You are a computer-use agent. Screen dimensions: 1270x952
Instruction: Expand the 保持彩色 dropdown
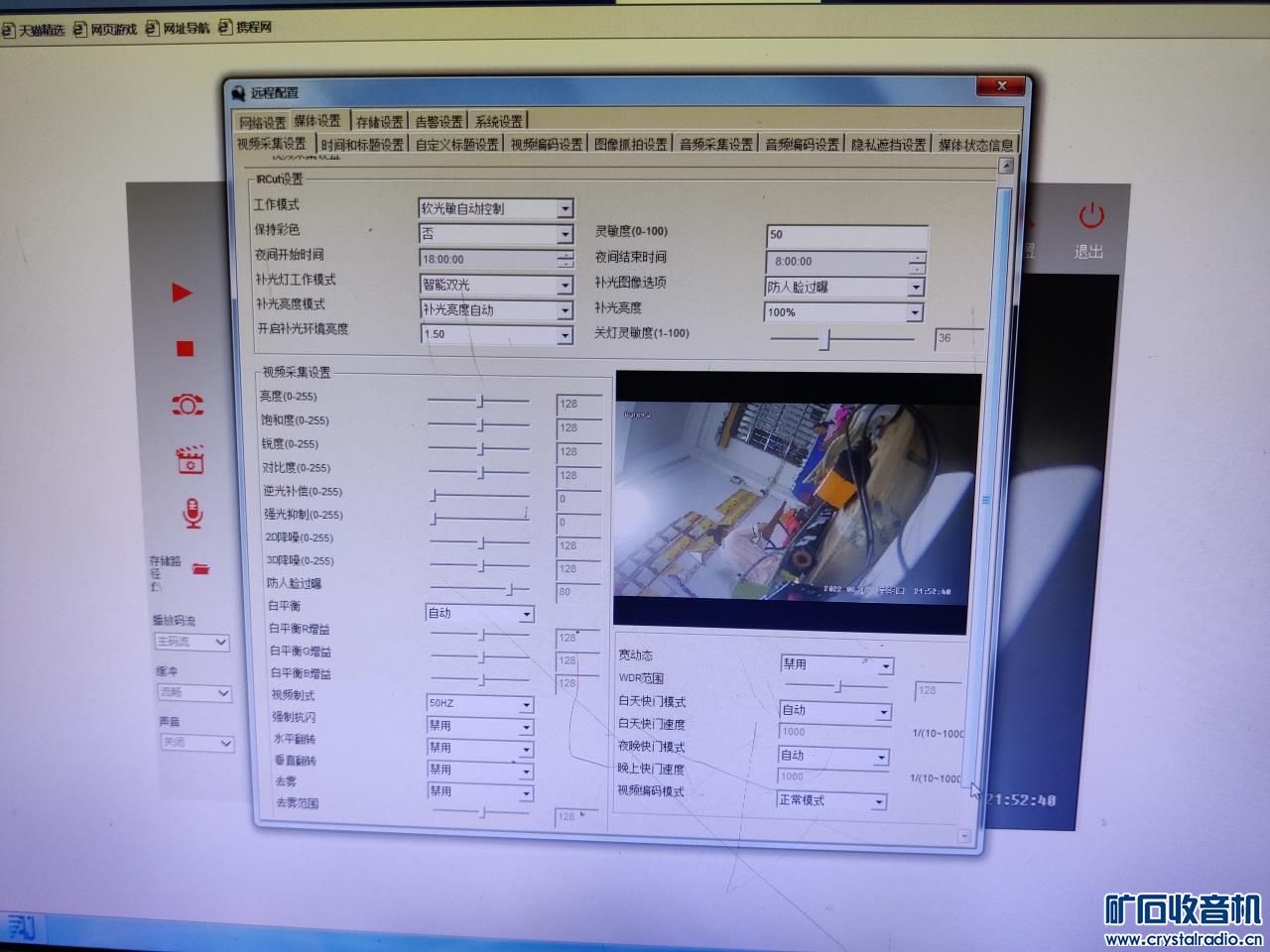(565, 235)
